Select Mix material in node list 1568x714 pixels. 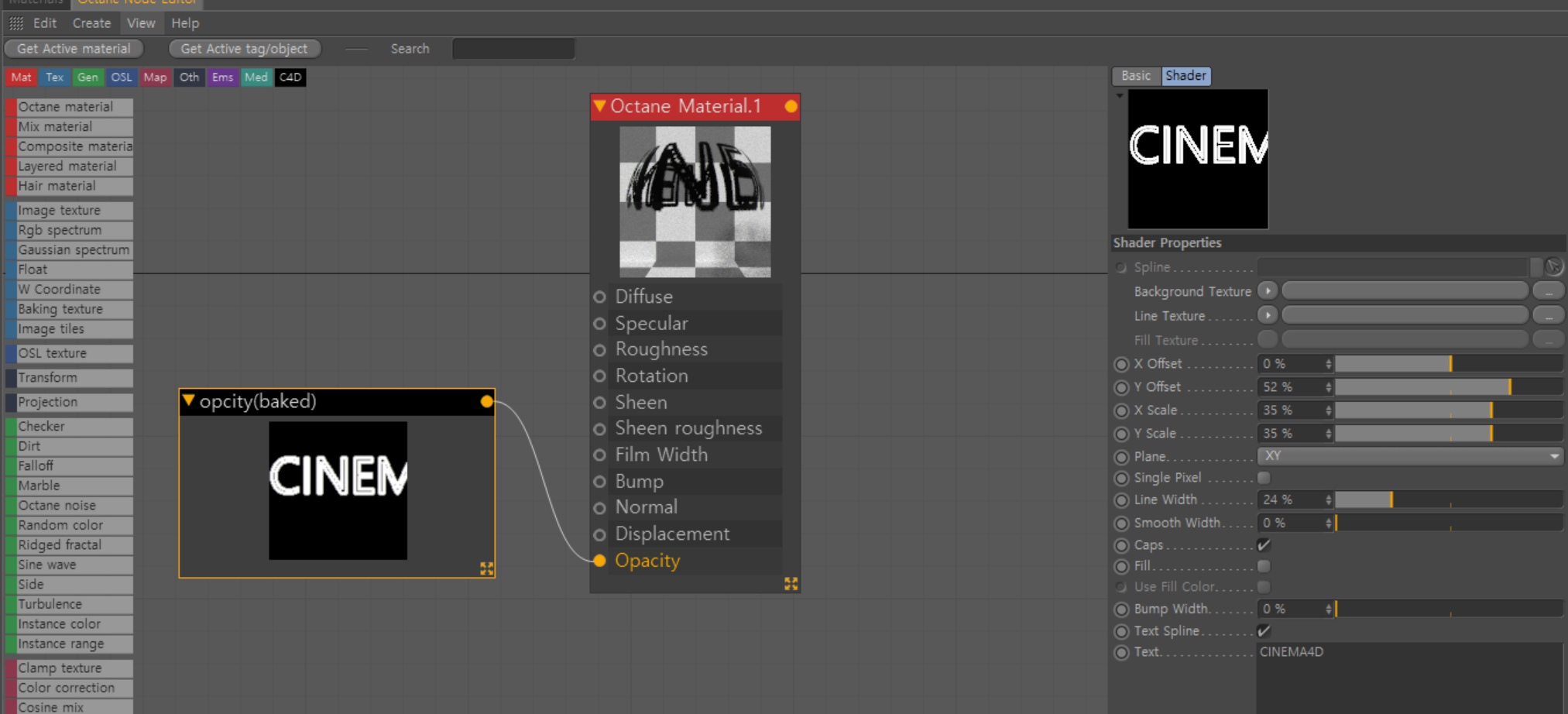tap(70, 127)
